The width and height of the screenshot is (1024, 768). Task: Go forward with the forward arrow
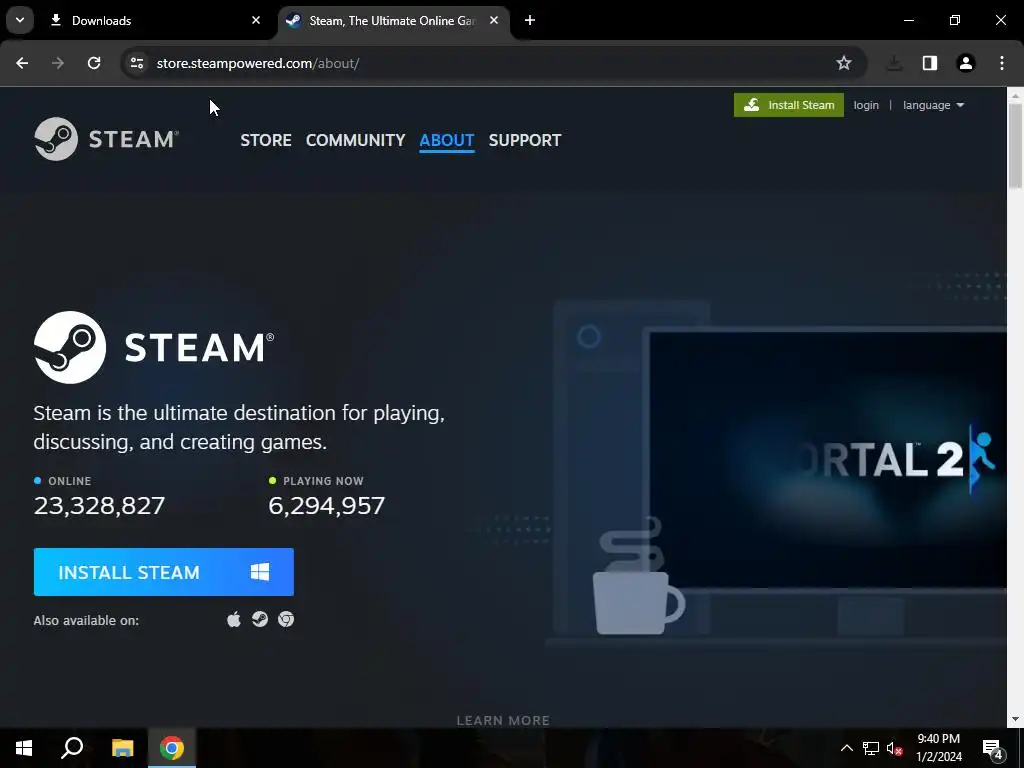coord(58,63)
